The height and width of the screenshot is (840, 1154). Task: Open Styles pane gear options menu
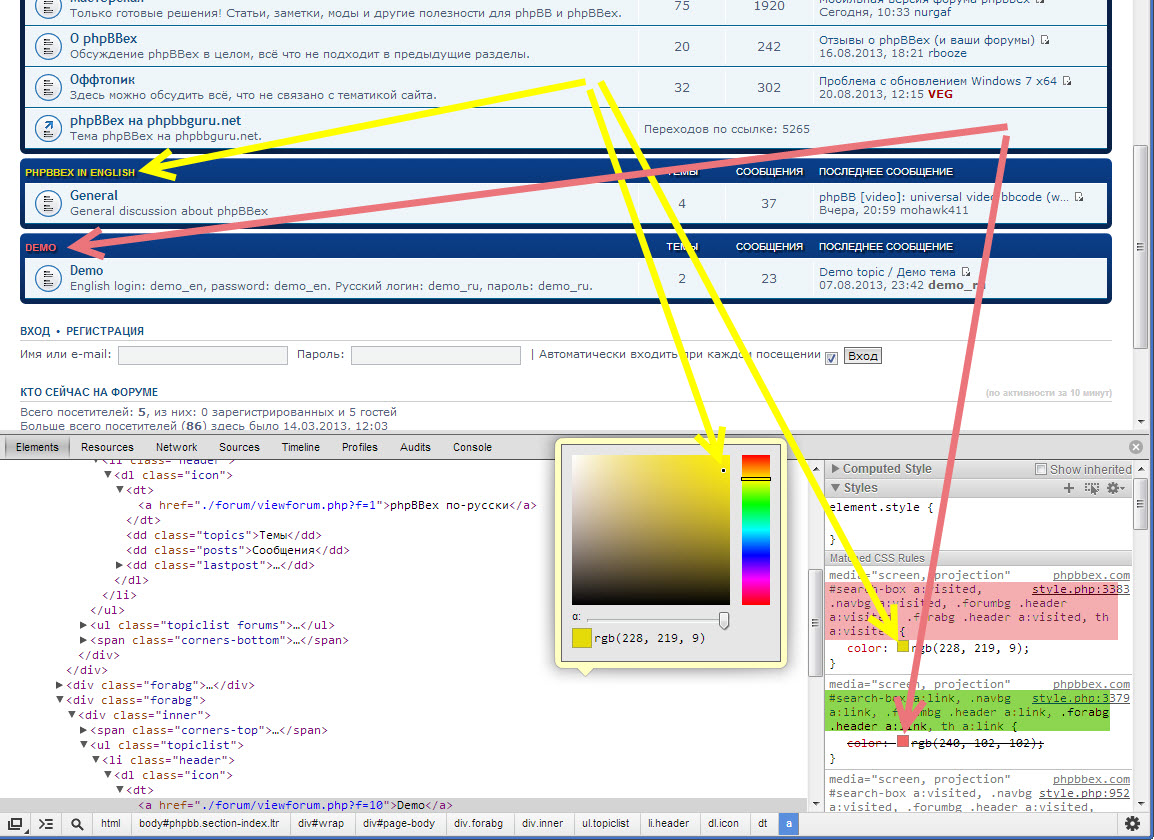tap(1114, 488)
